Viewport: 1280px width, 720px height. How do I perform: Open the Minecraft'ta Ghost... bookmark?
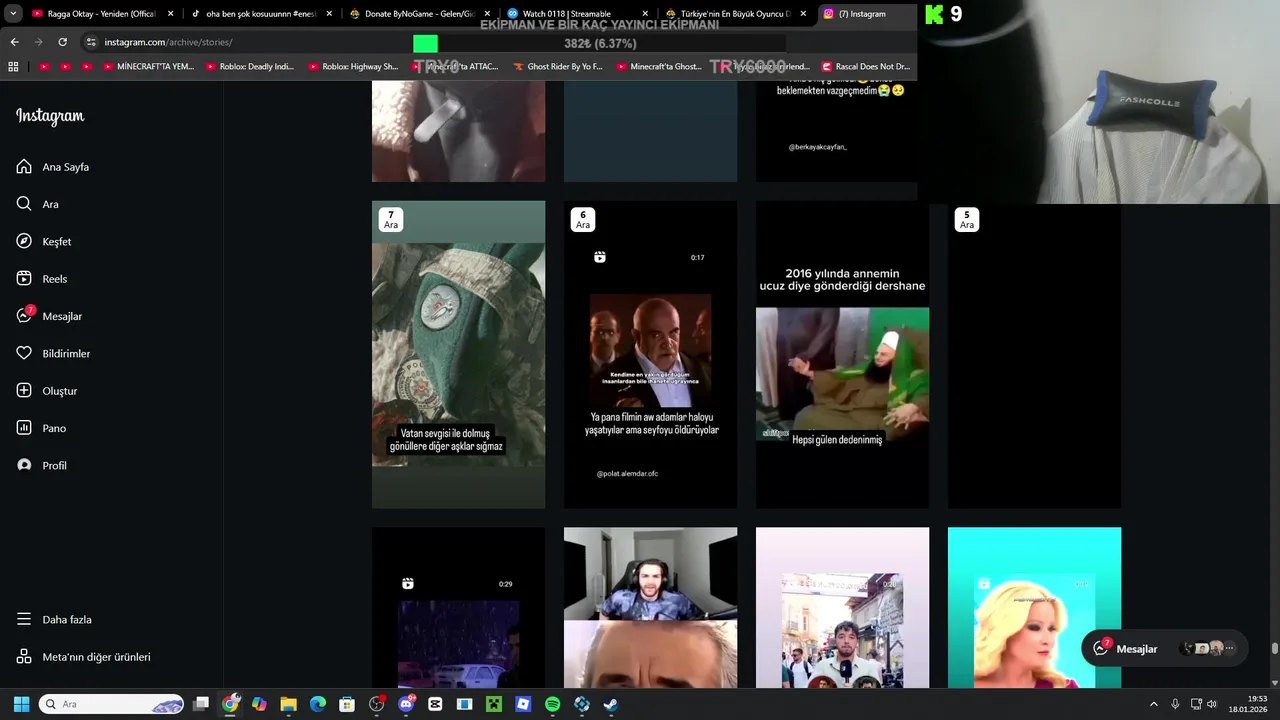coord(659,67)
